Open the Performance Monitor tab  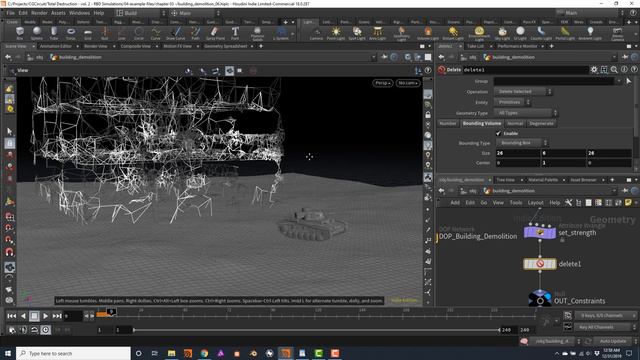pos(518,46)
